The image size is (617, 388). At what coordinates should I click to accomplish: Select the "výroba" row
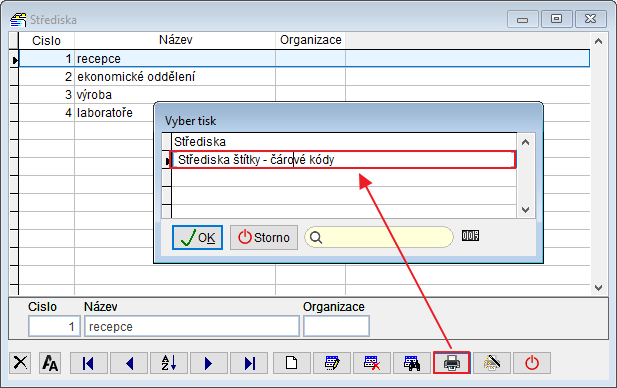tap(304, 95)
